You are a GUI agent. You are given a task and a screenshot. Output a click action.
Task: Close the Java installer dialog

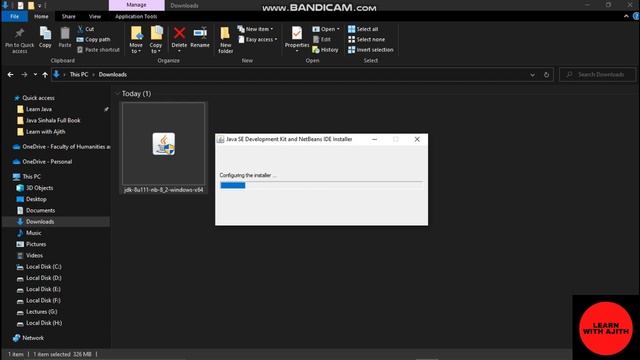tap(417, 139)
